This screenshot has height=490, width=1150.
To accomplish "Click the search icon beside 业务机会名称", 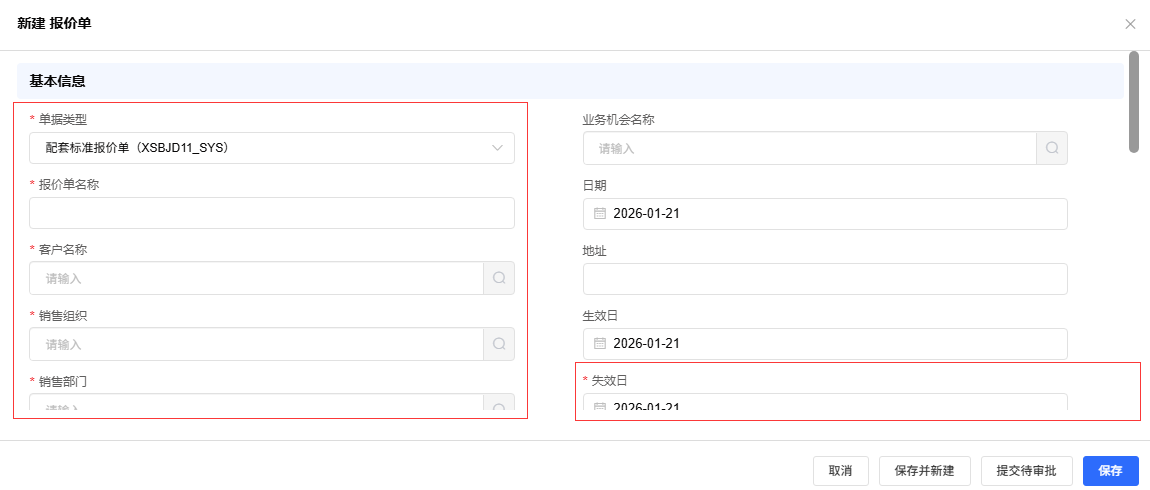I will (x=1052, y=148).
